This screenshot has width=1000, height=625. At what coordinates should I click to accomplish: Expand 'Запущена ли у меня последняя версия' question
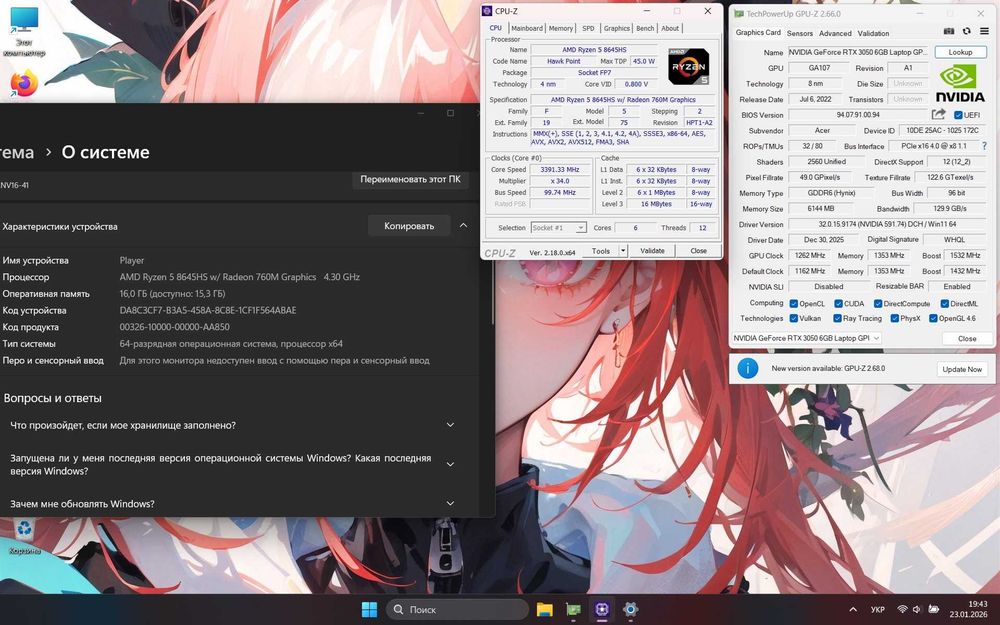click(x=450, y=464)
